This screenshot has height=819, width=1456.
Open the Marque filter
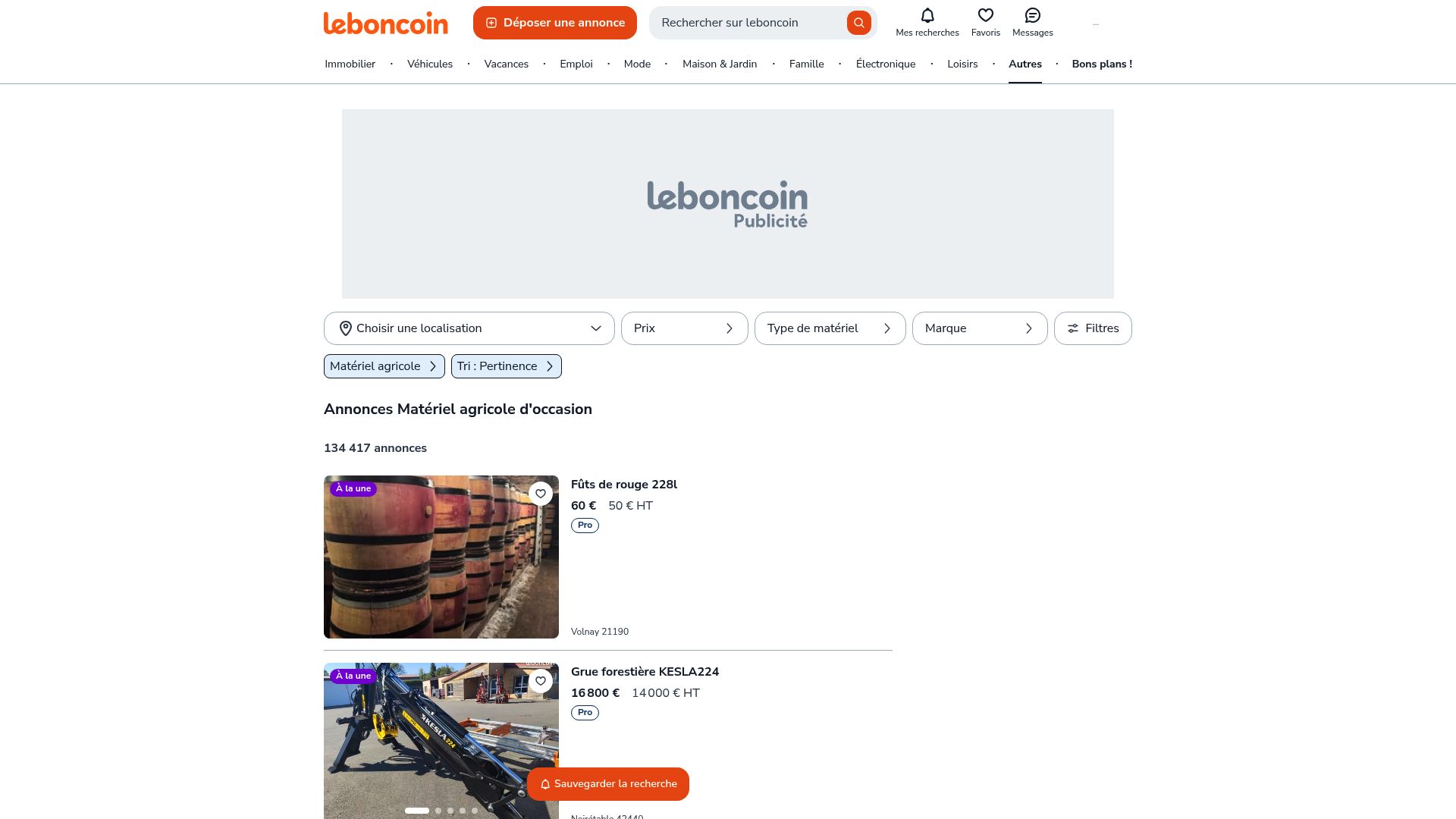pyautogui.click(x=980, y=328)
